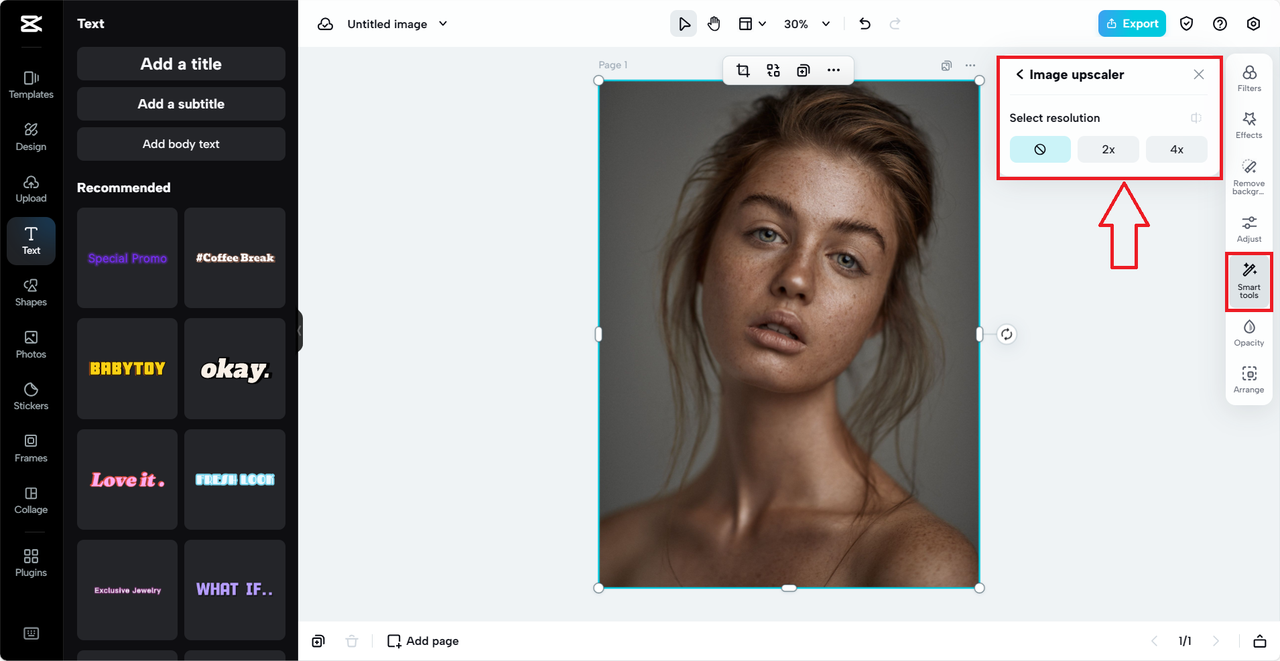Click Add a title button
Image resolution: width=1280 pixels, height=661 pixels.
[181, 64]
